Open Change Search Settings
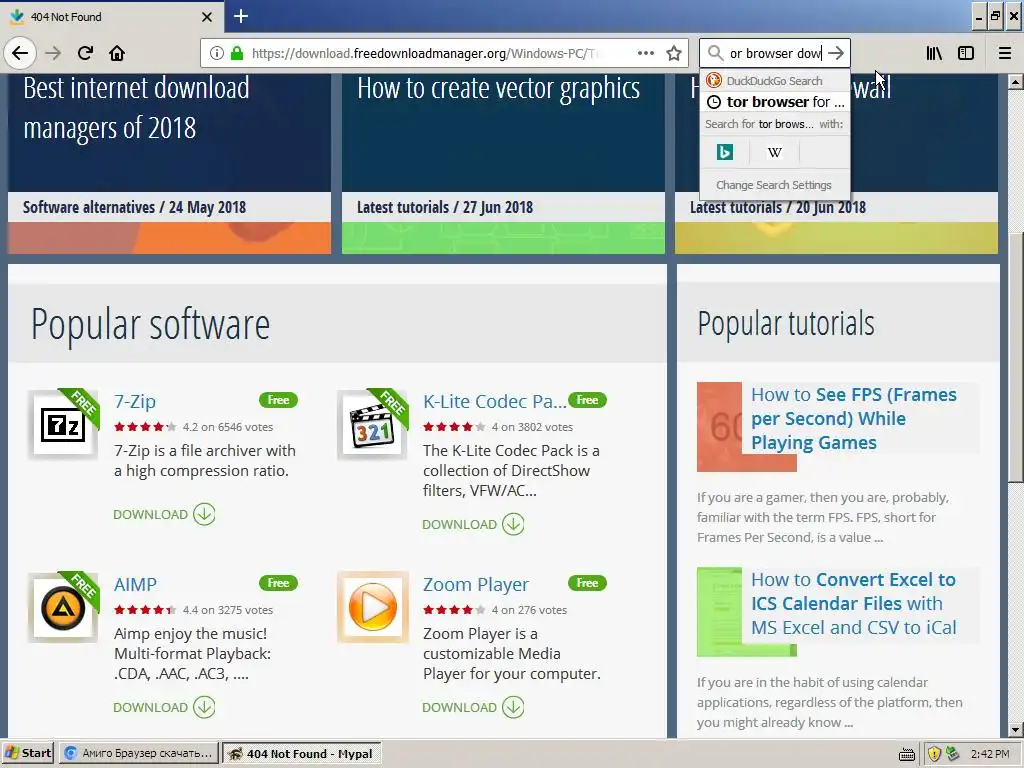Screen dimensions: 1024x768 [774, 185]
